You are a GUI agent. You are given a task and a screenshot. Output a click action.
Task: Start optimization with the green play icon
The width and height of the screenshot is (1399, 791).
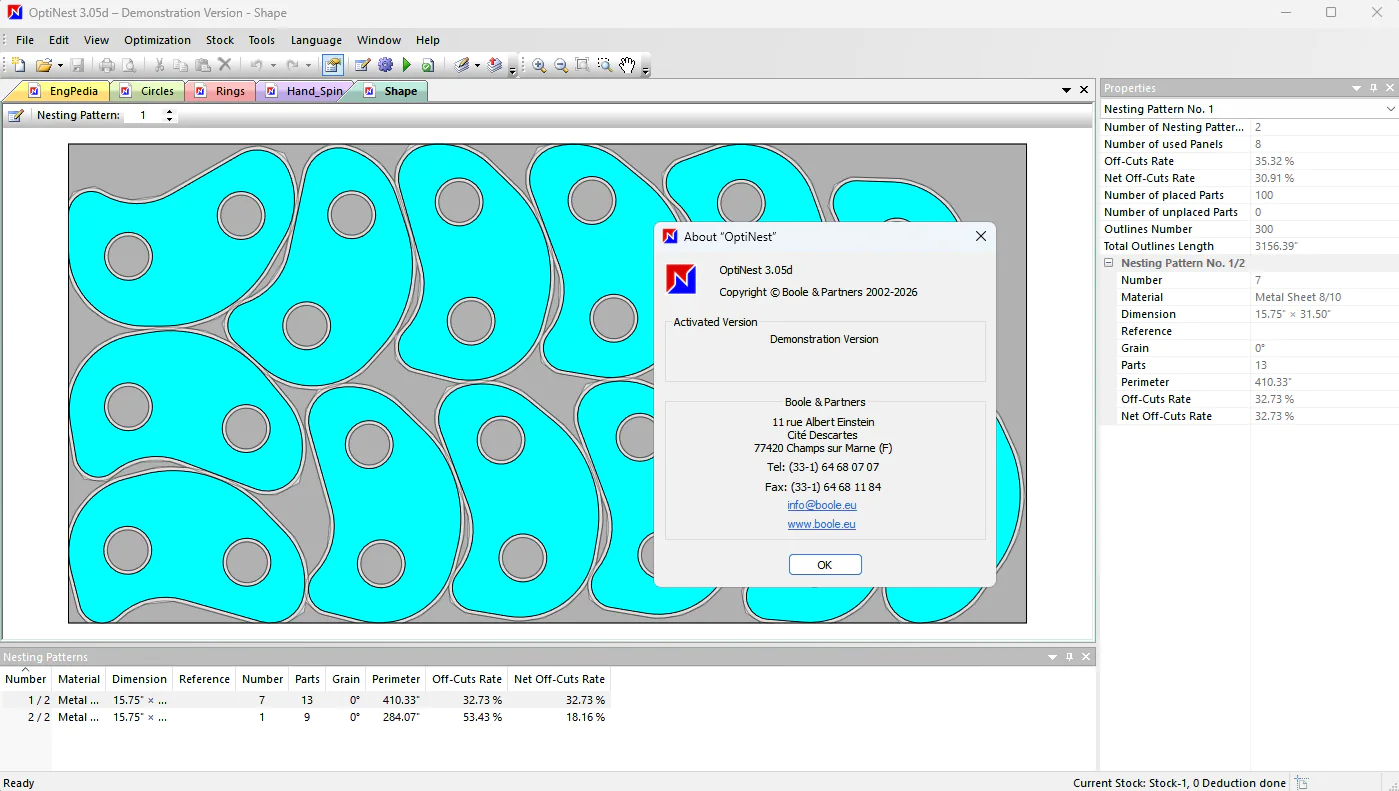[407, 65]
